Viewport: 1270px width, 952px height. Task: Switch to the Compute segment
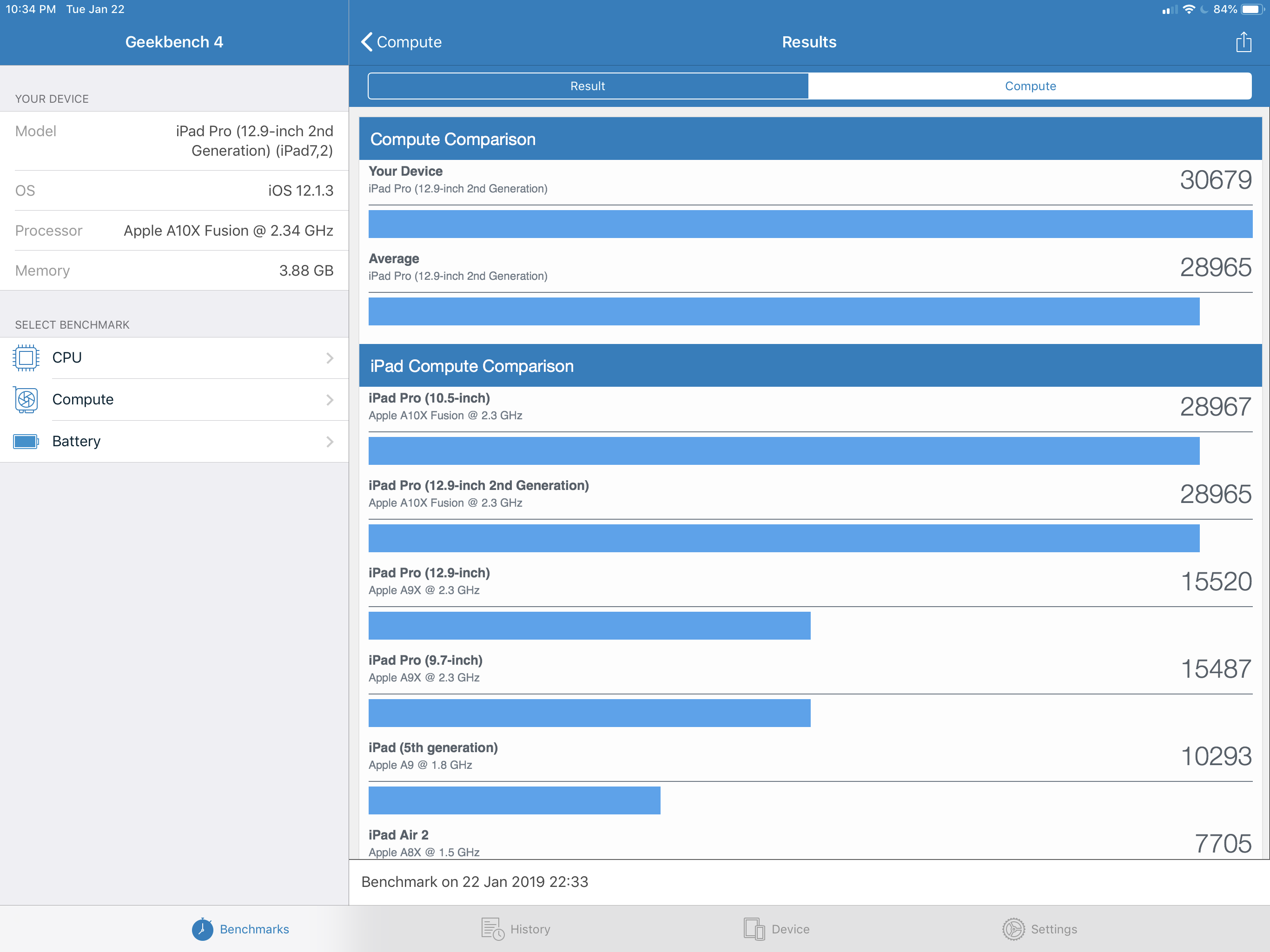tap(1030, 86)
